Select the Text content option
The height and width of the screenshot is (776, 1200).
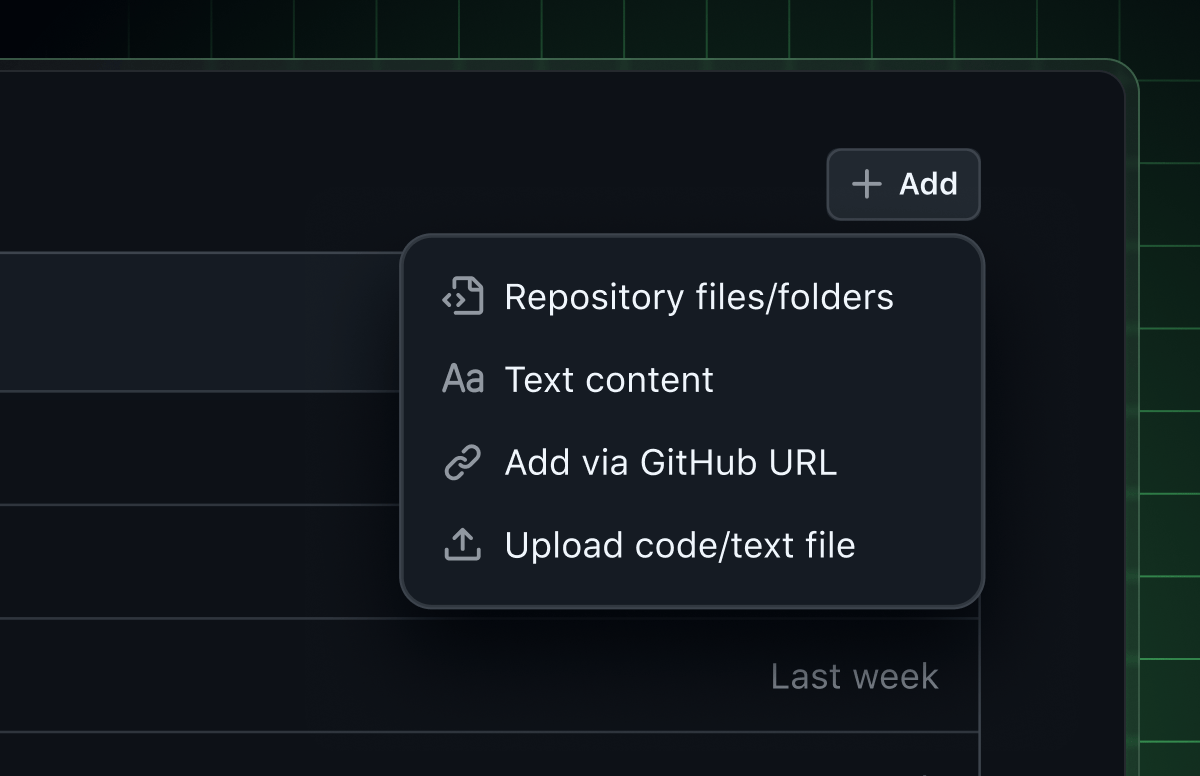(692, 380)
